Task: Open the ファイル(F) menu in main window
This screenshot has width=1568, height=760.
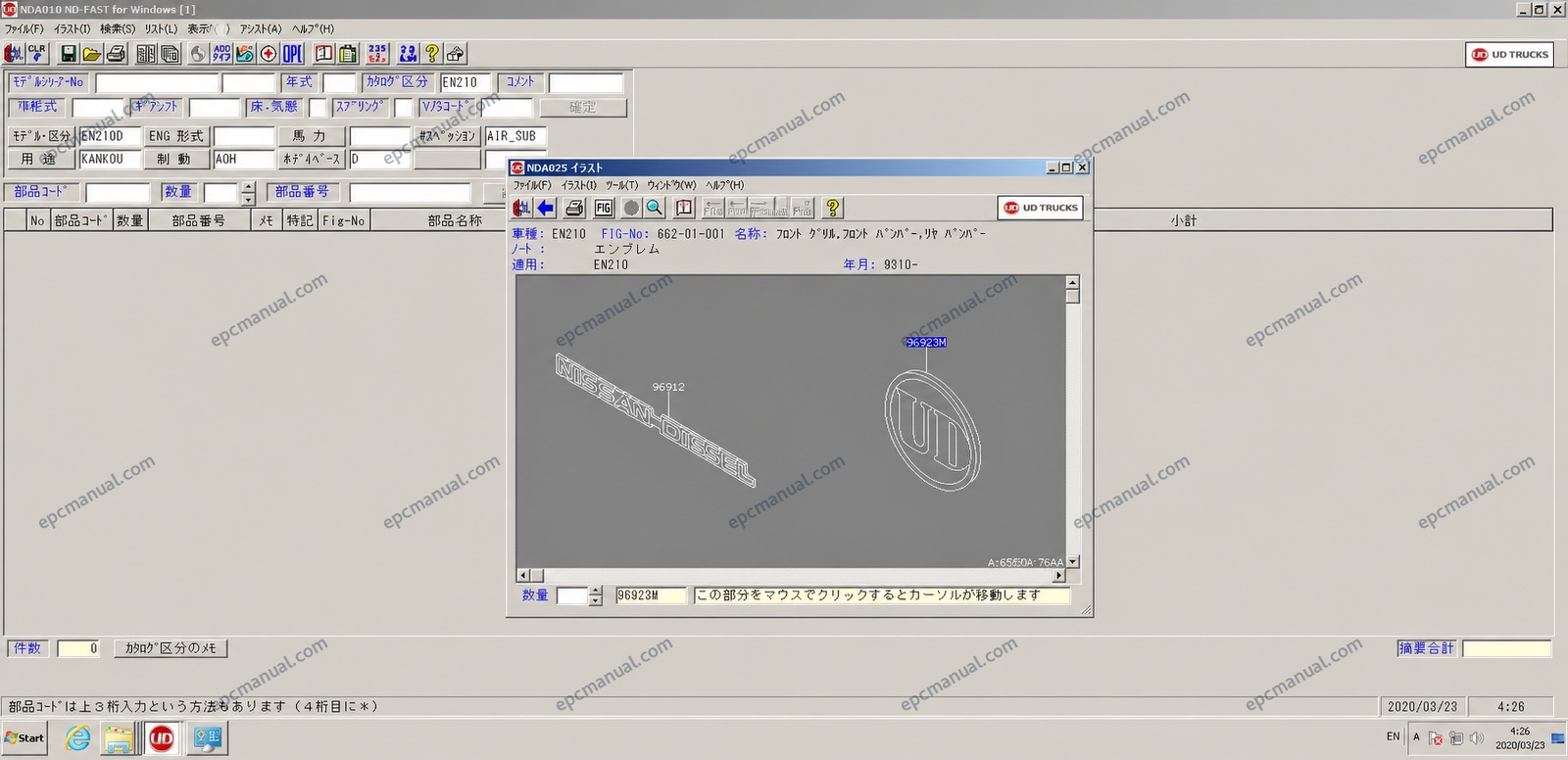Action: [24, 28]
